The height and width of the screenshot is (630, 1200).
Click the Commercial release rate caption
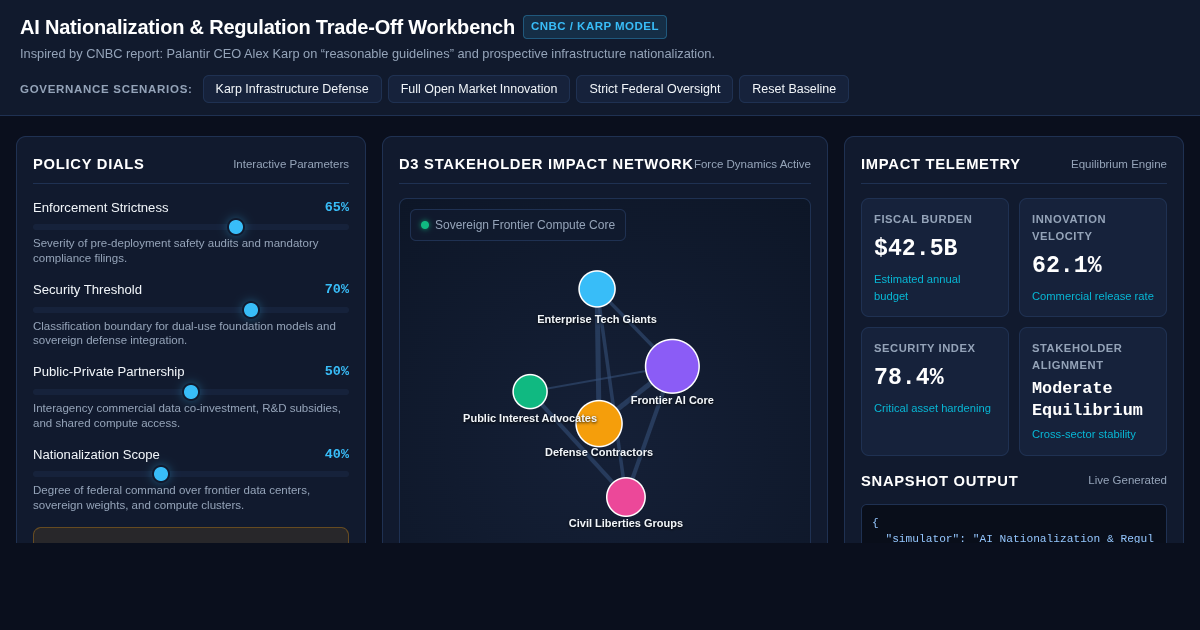(1093, 296)
